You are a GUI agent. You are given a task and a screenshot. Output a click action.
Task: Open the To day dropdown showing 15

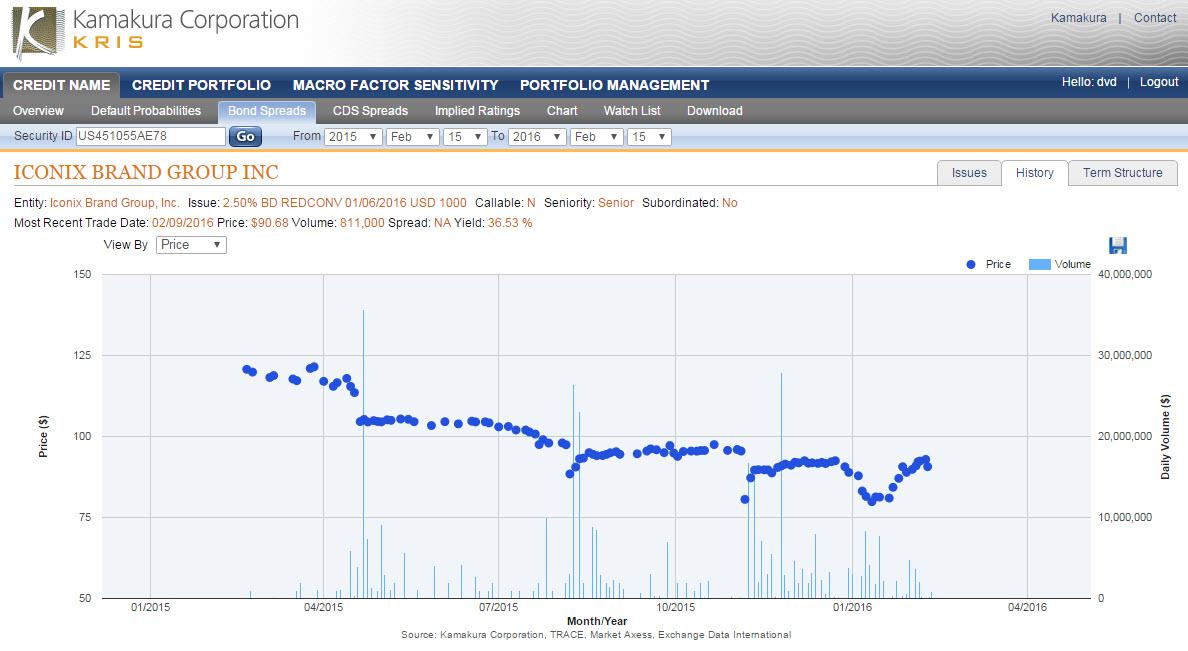pyautogui.click(x=649, y=137)
